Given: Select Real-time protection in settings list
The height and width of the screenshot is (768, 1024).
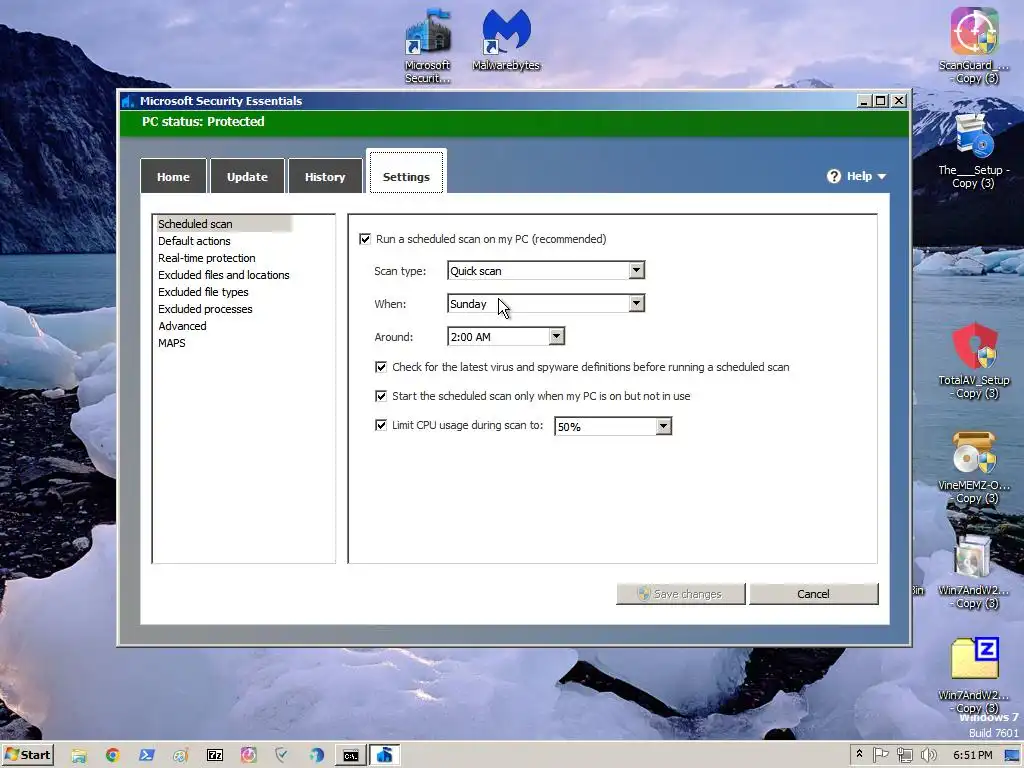Looking at the screenshot, I should pyautogui.click(x=206, y=258).
